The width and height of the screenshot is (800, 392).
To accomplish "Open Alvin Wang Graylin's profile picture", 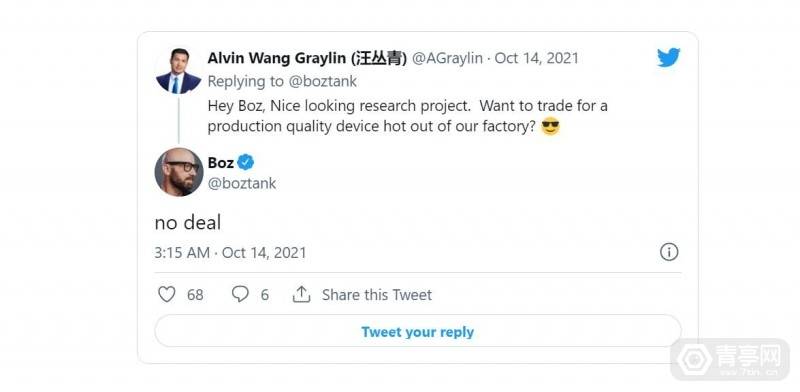I will coord(179,70).
